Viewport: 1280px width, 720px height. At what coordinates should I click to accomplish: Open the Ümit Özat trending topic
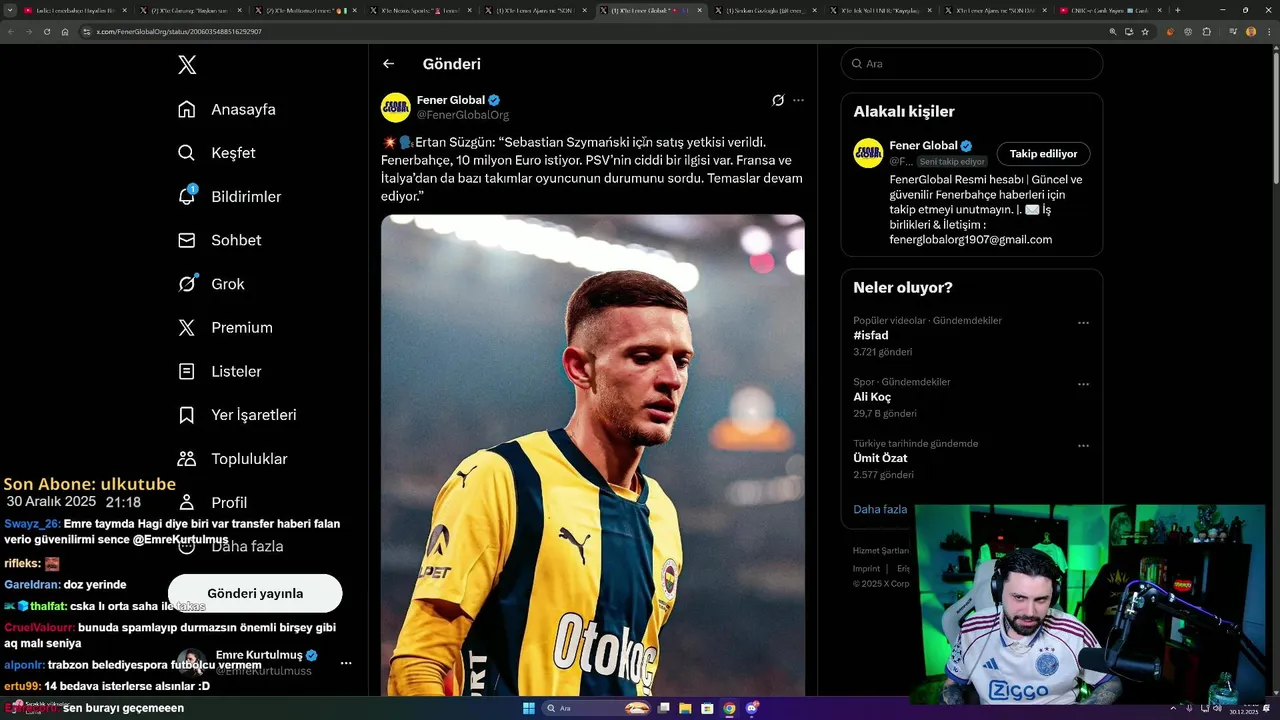point(880,458)
